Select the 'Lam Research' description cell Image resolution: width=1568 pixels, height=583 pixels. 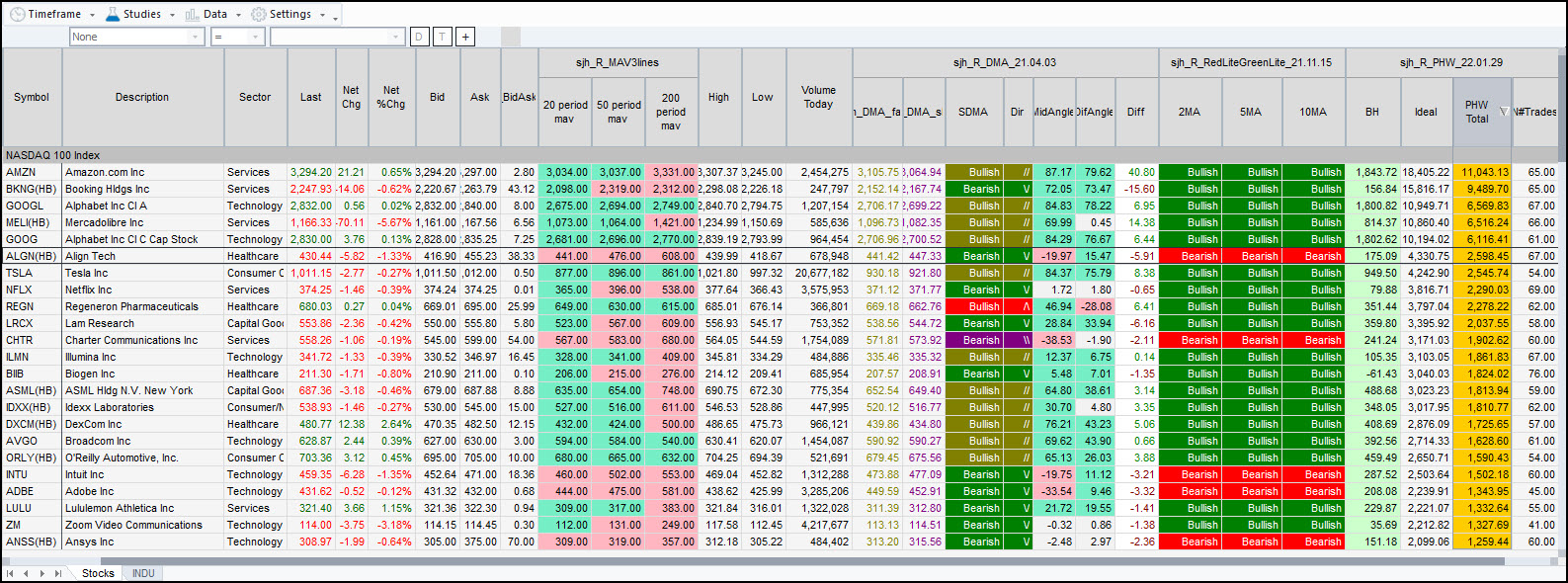[x=142, y=323]
